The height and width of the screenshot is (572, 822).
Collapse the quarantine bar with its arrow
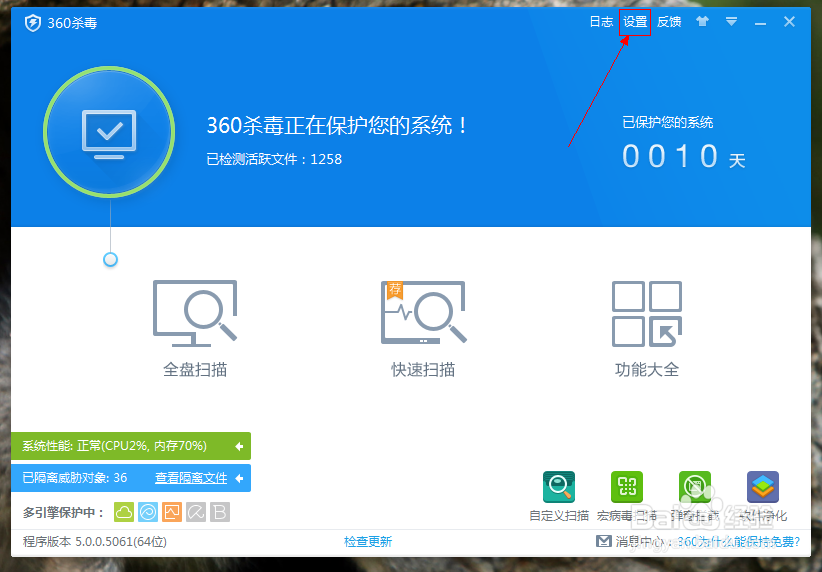point(239,478)
